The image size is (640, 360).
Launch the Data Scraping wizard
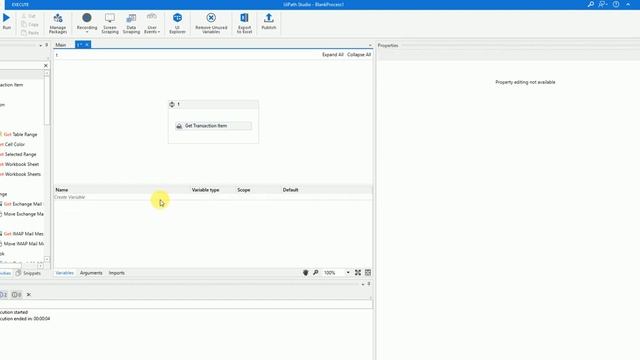(x=131, y=23)
